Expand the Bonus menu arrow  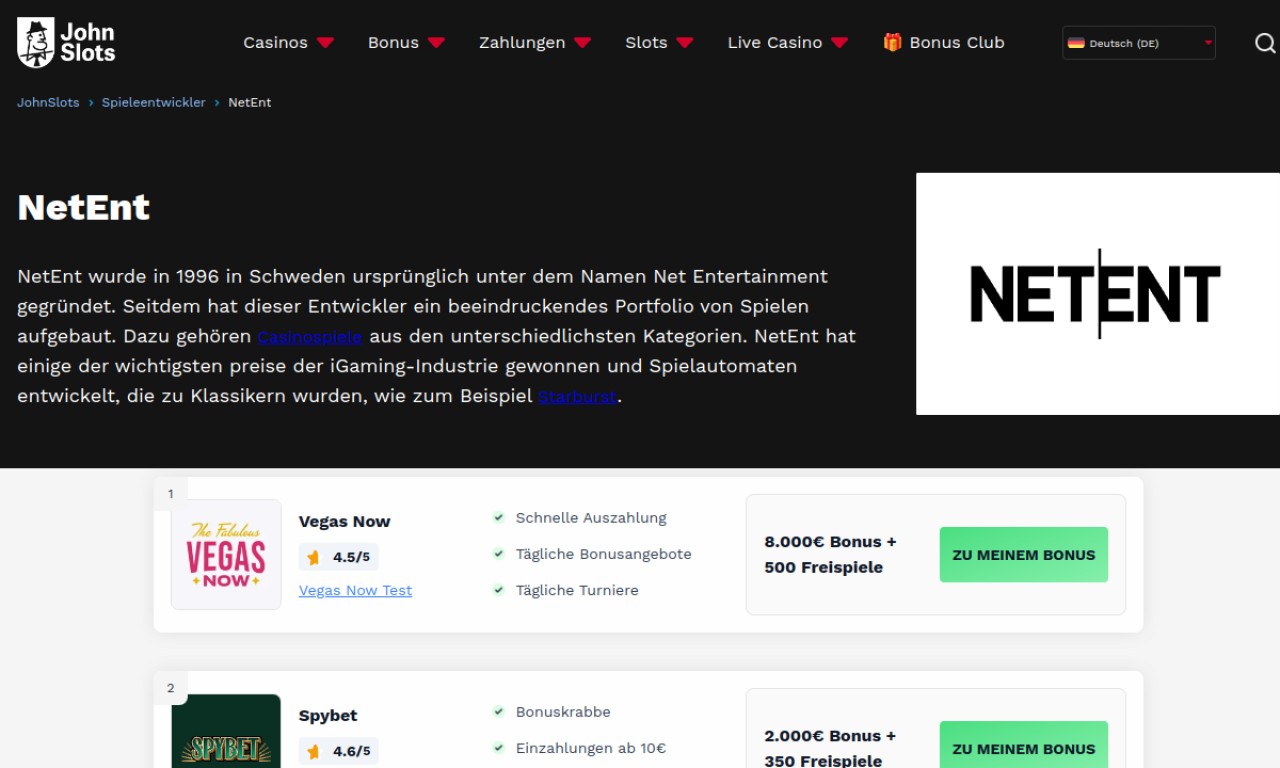pos(436,43)
